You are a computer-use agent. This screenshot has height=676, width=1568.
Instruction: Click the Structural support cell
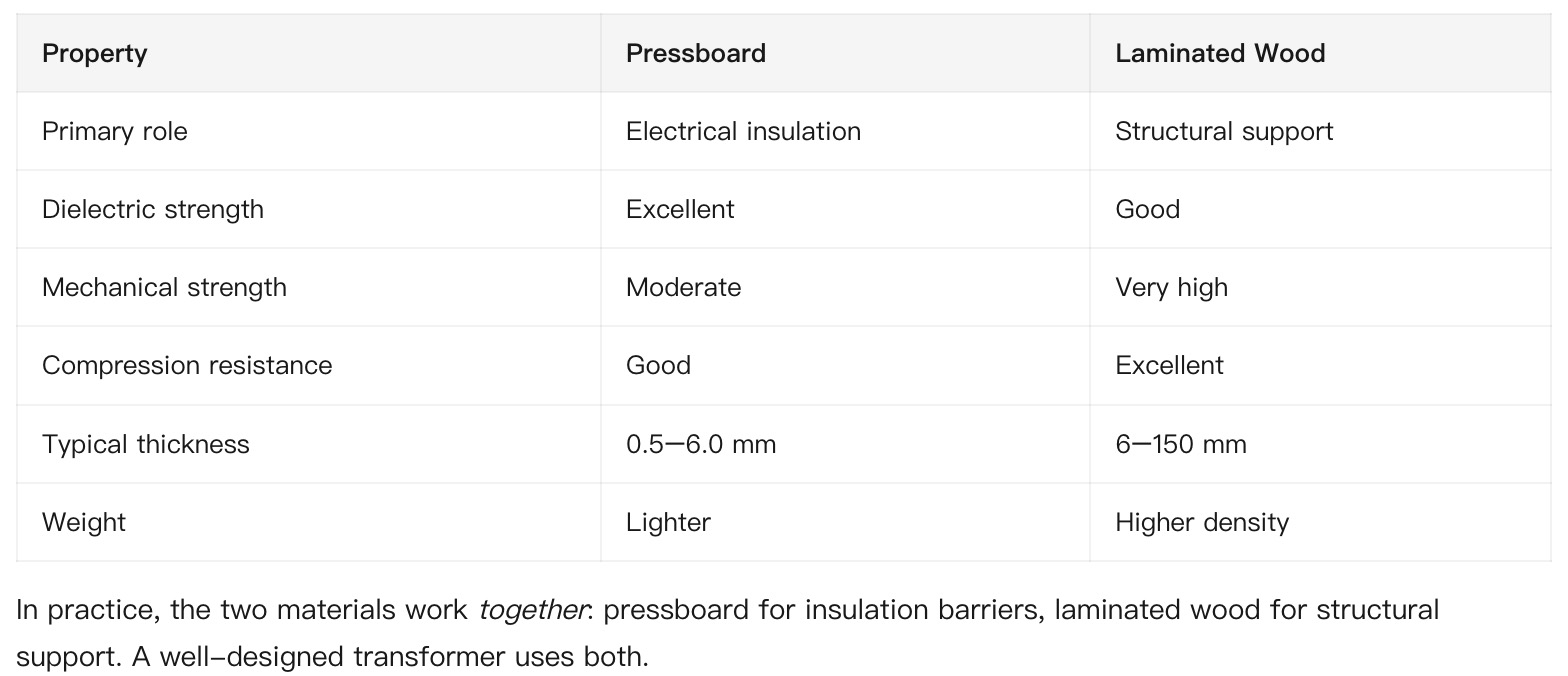click(1224, 131)
